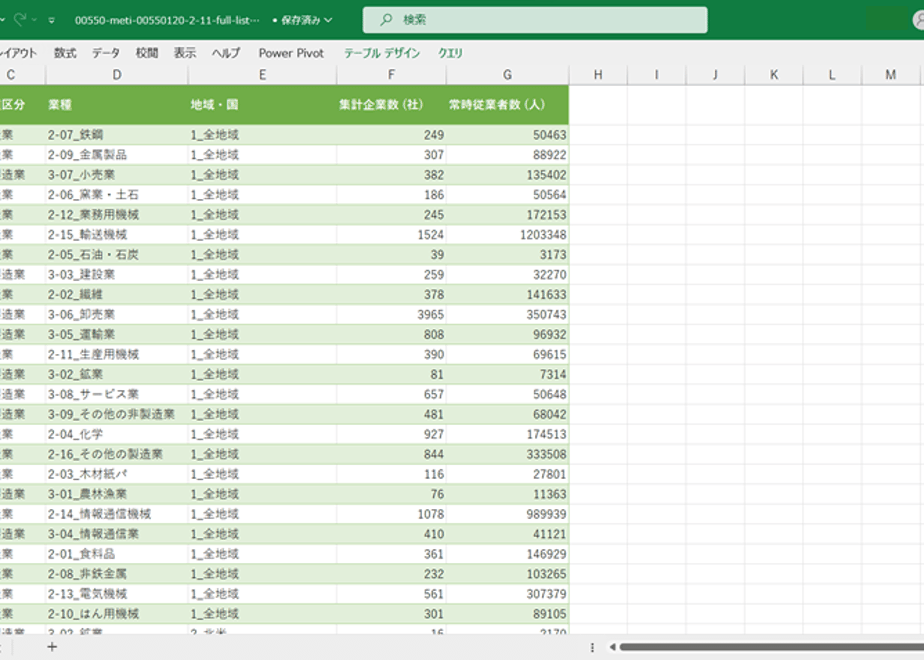The image size is (924, 660).
Task: Click company count value 3965
Action: (391, 315)
